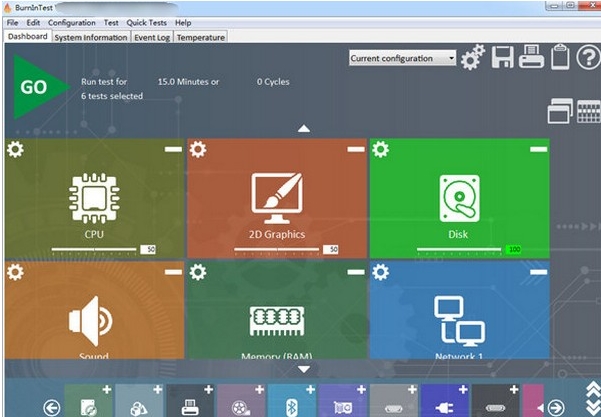Open the Test menu
Screen dimensions: 601x417
(x=111, y=23)
